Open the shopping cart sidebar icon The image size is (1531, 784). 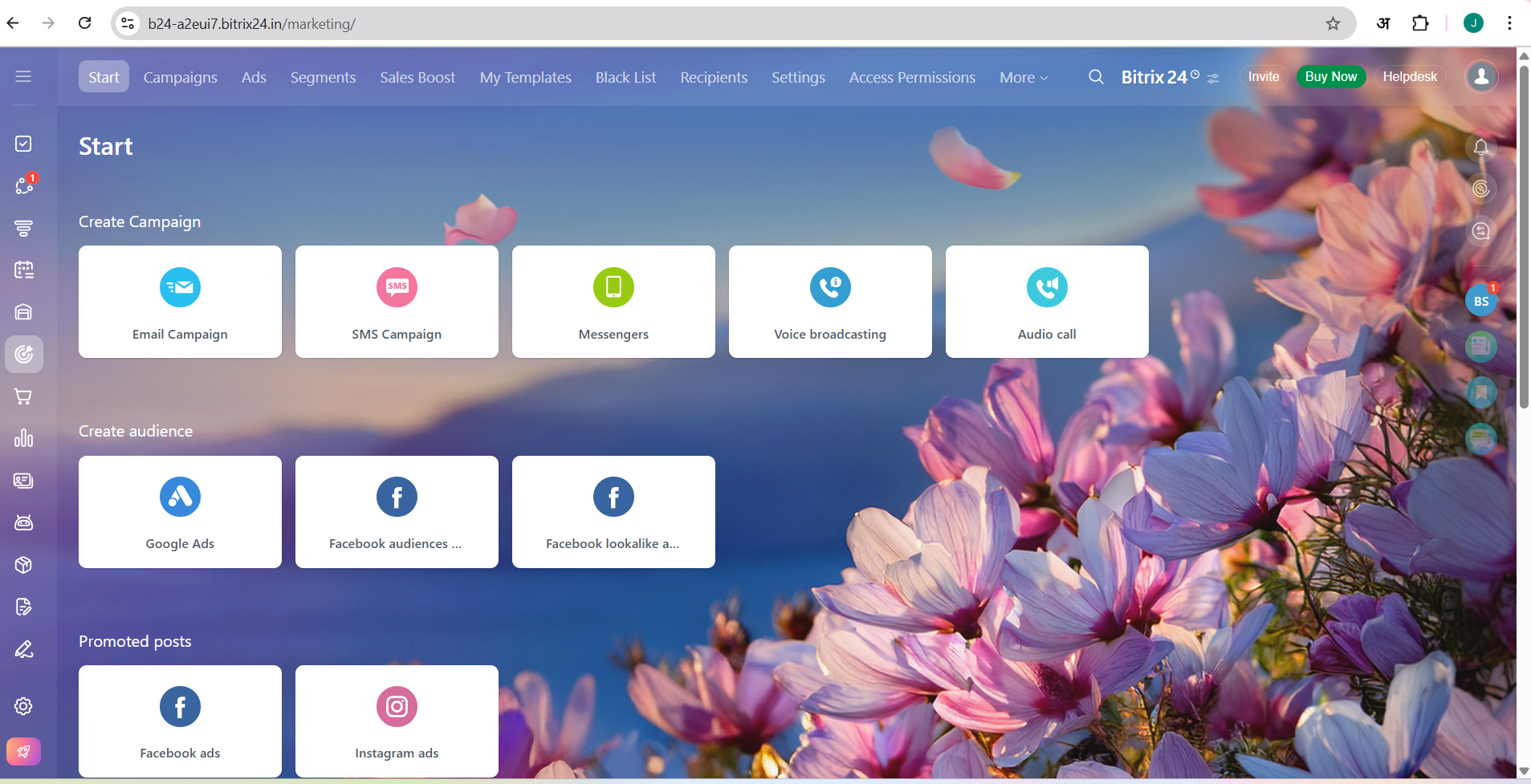click(23, 396)
